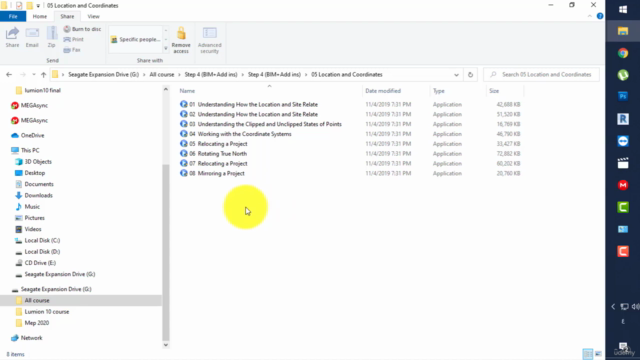Viewport: 640px width, 360px height.
Task: Select Burn to disc
Action: (82, 29)
